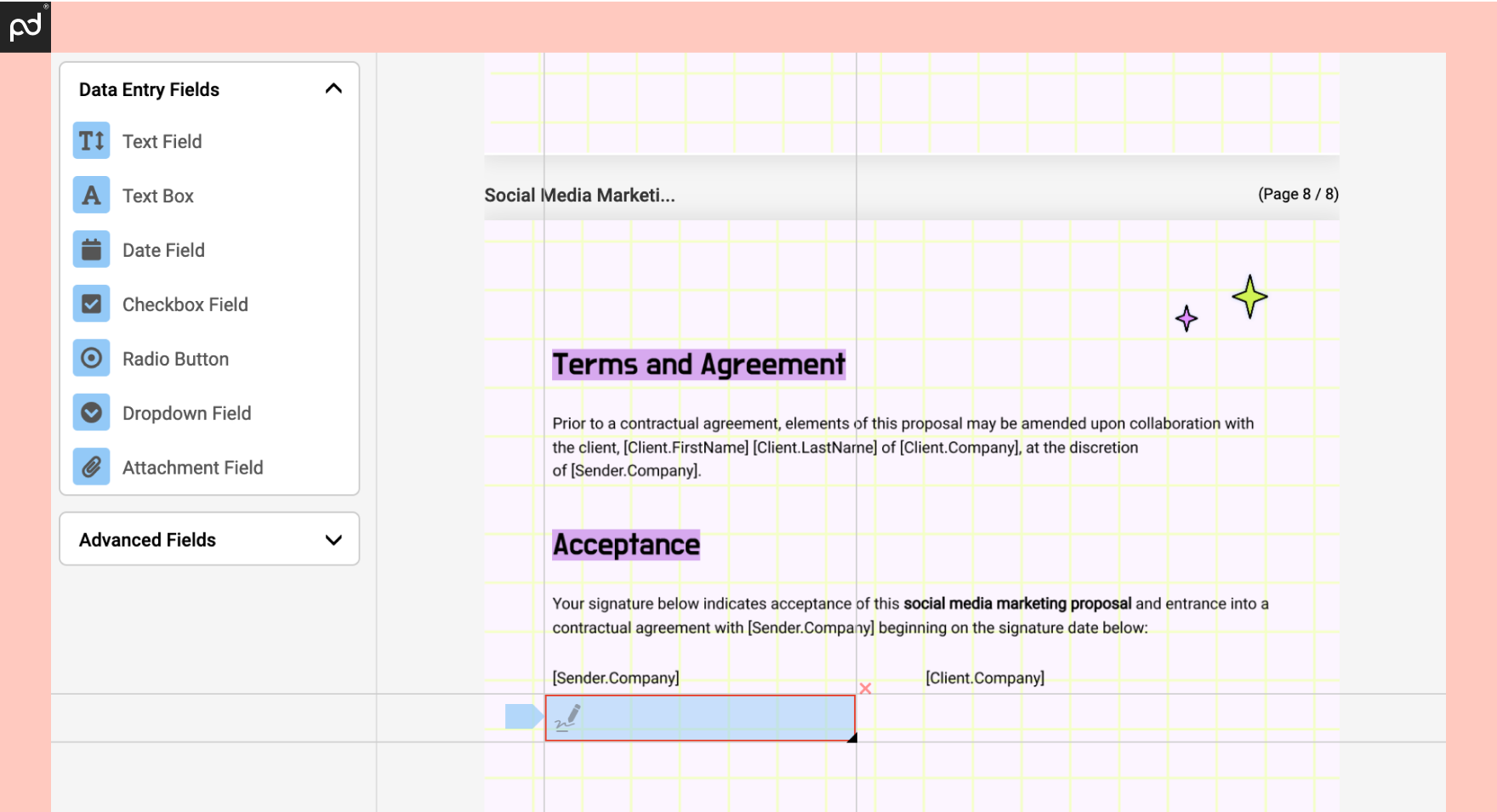This screenshot has height=812, width=1497.
Task: Choose the Text Field label
Action: pyautogui.click(x=162, y=141)
